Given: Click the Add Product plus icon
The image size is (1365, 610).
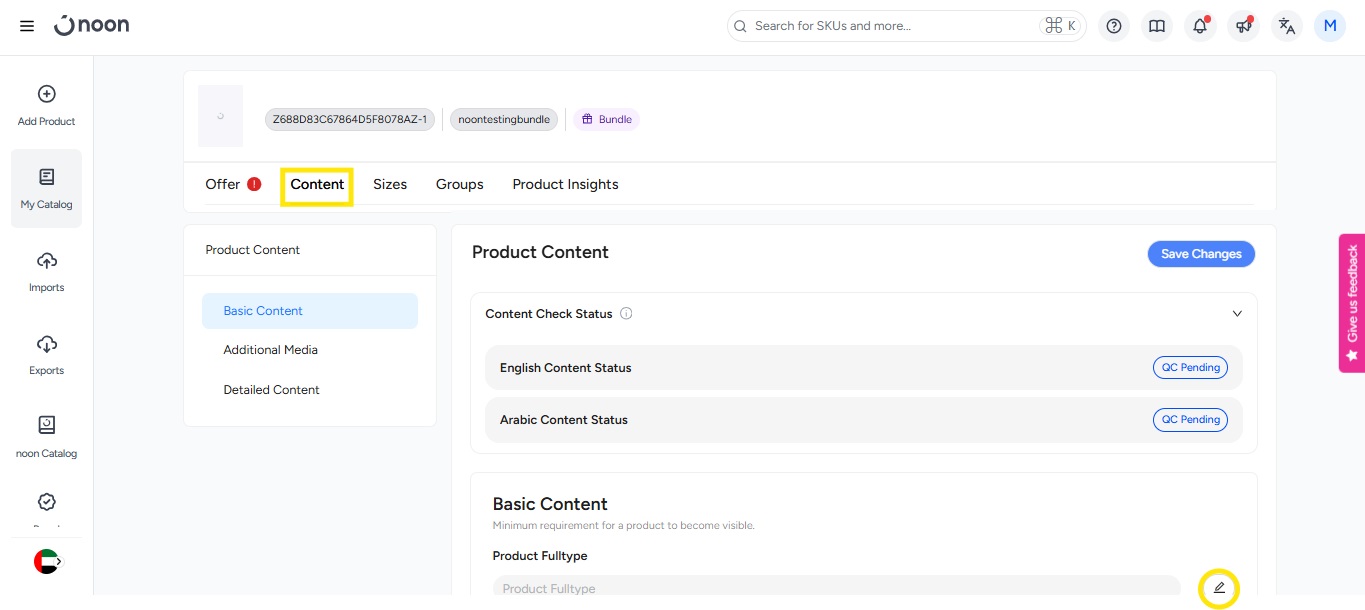Looking at the screenshot, I should coord(46,95).
